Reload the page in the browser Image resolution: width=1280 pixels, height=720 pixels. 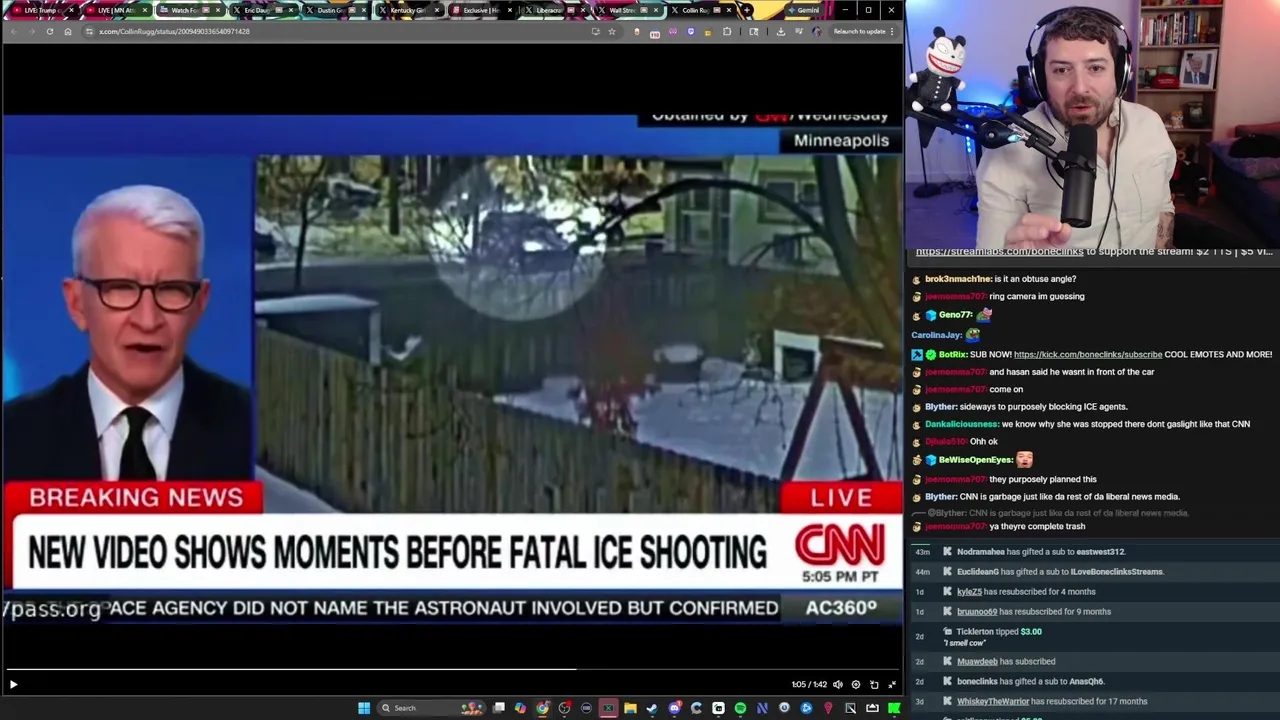pos(49,31)
